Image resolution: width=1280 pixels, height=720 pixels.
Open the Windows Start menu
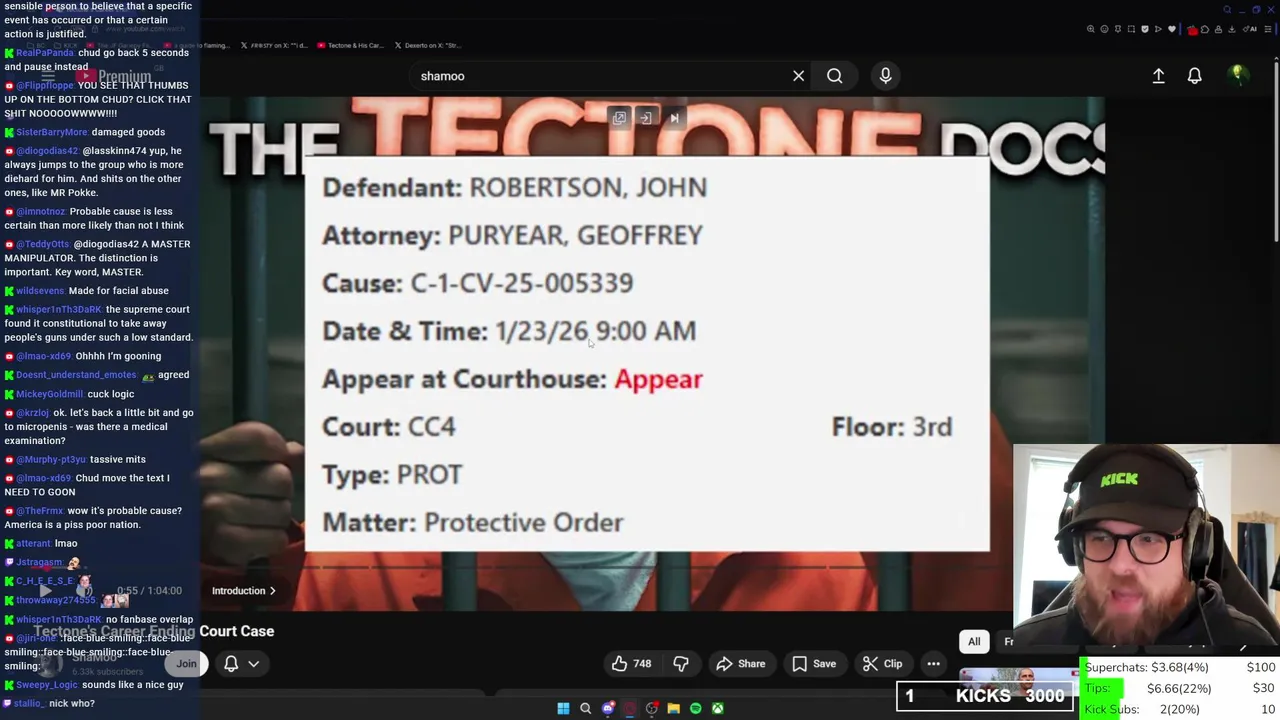tap(563, 708)
